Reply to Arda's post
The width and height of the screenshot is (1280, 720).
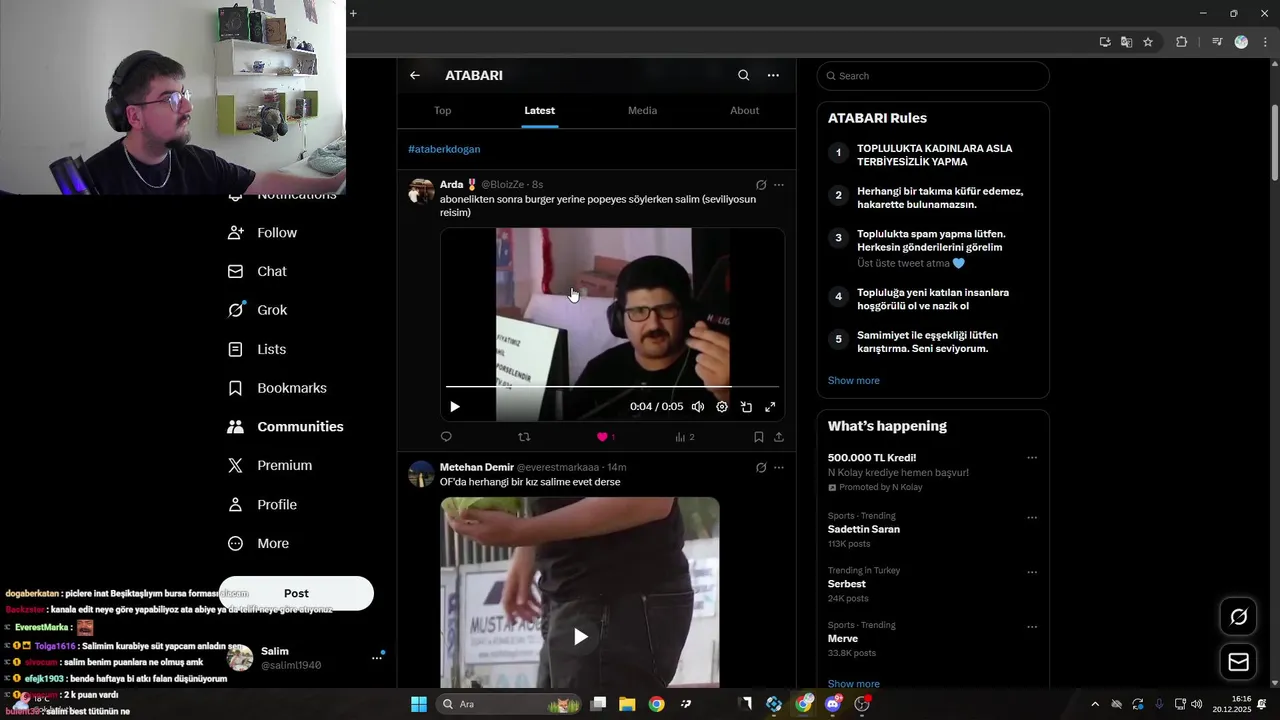[x=446, y=437]
